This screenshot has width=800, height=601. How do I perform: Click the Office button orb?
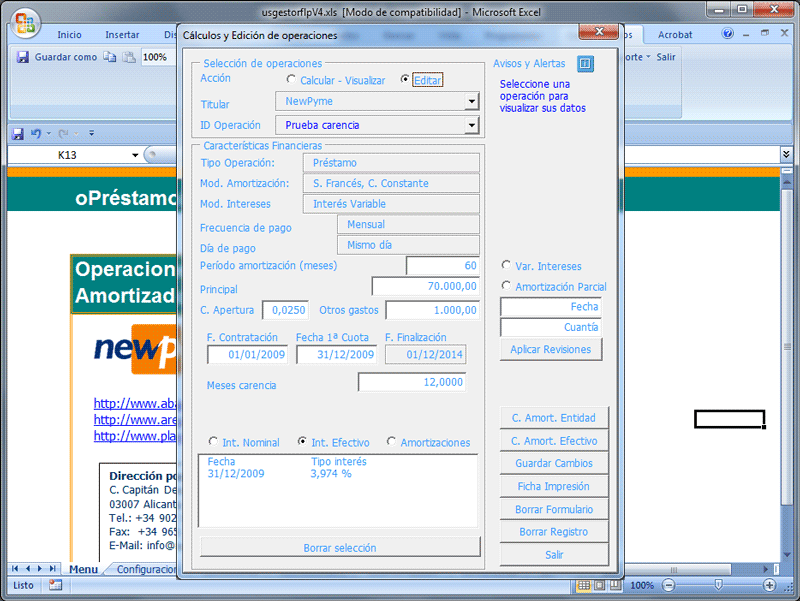point(26,23)
